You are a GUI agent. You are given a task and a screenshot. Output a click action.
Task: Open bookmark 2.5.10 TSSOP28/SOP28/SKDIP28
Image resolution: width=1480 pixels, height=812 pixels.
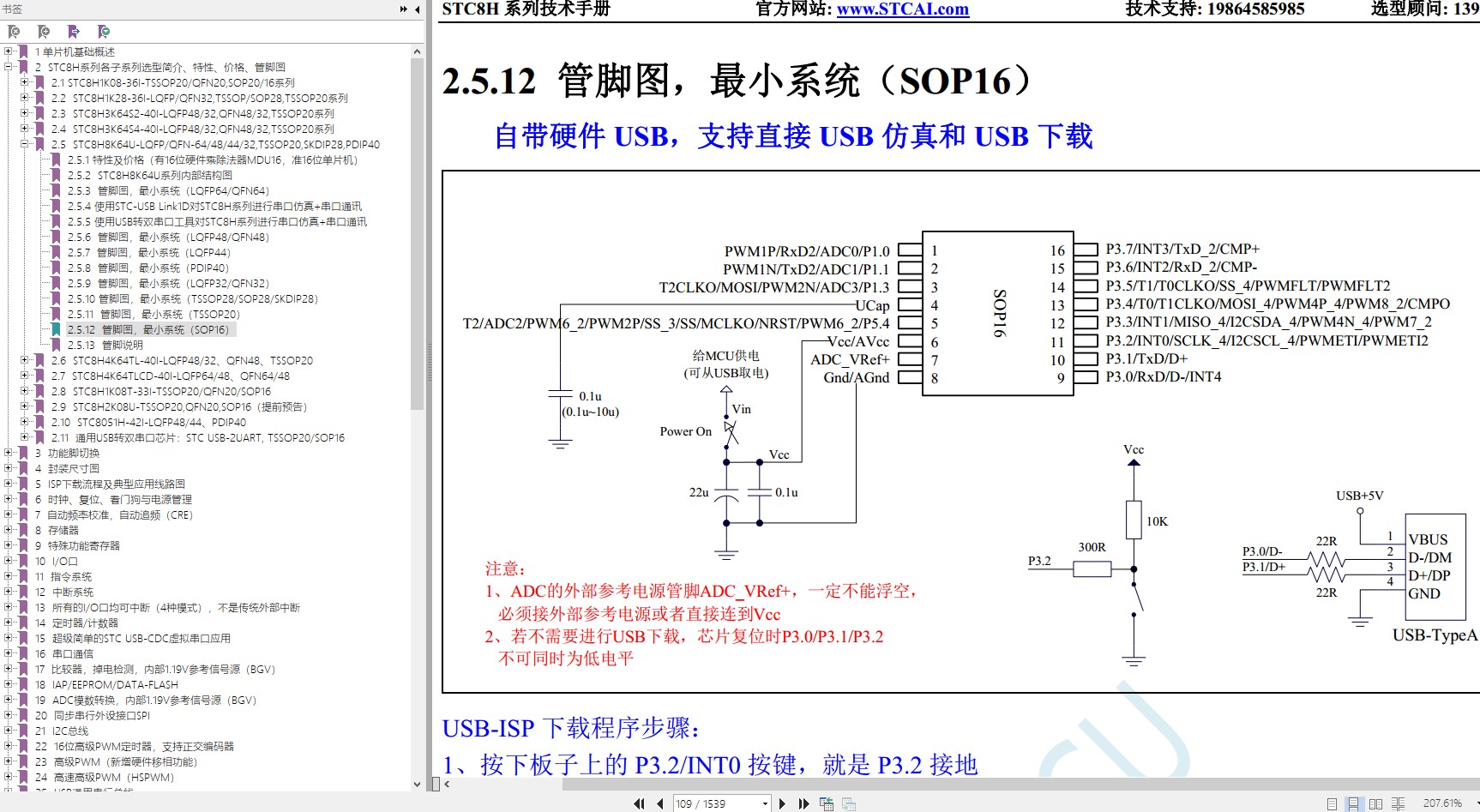click(x=192, y=298)
